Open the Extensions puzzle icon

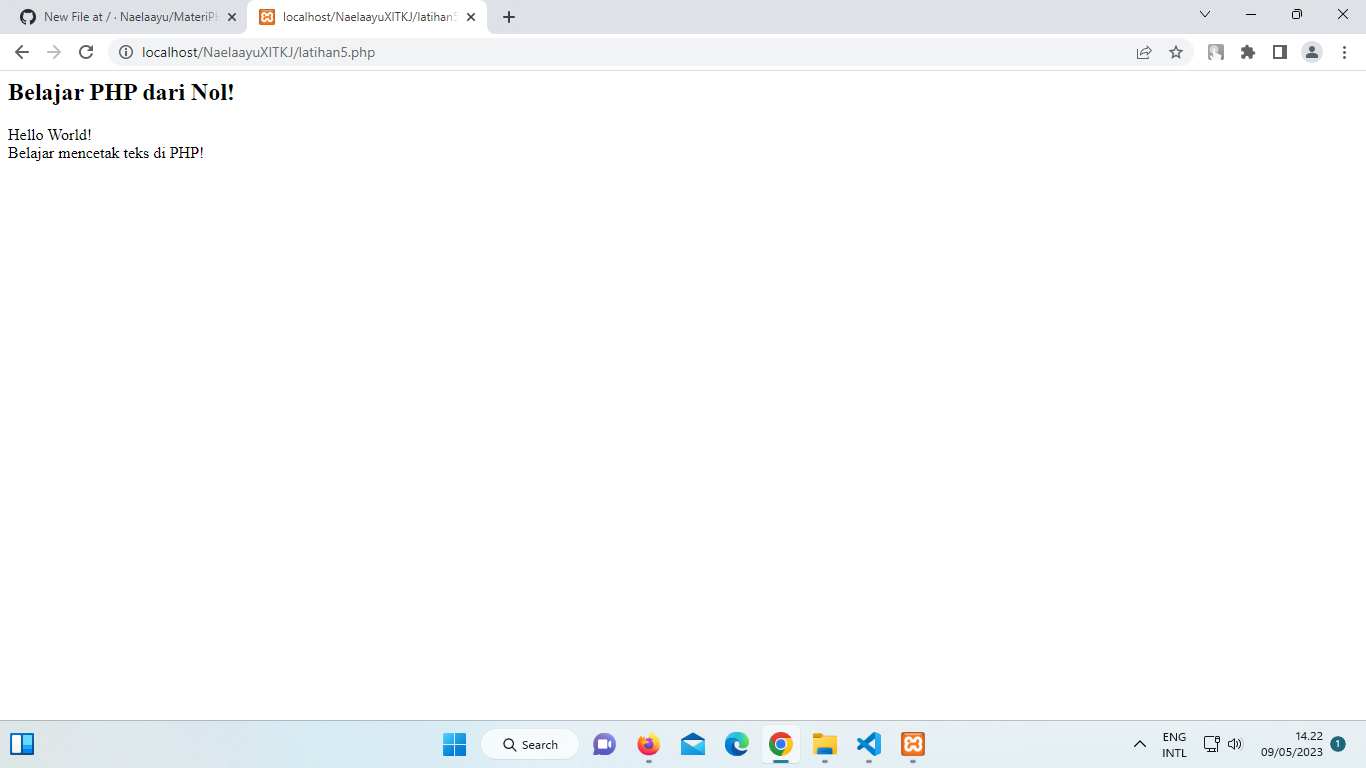[x=1248, y=52]
